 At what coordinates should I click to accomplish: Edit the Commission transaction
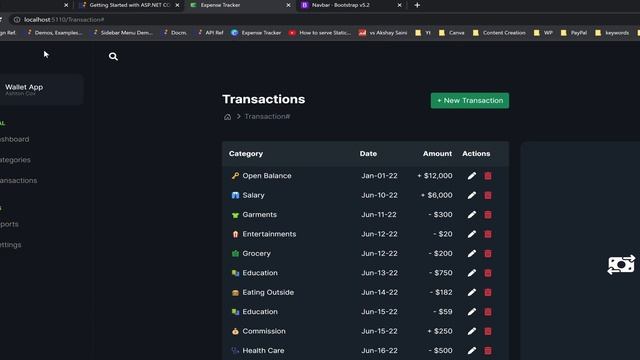coord(471,331)
